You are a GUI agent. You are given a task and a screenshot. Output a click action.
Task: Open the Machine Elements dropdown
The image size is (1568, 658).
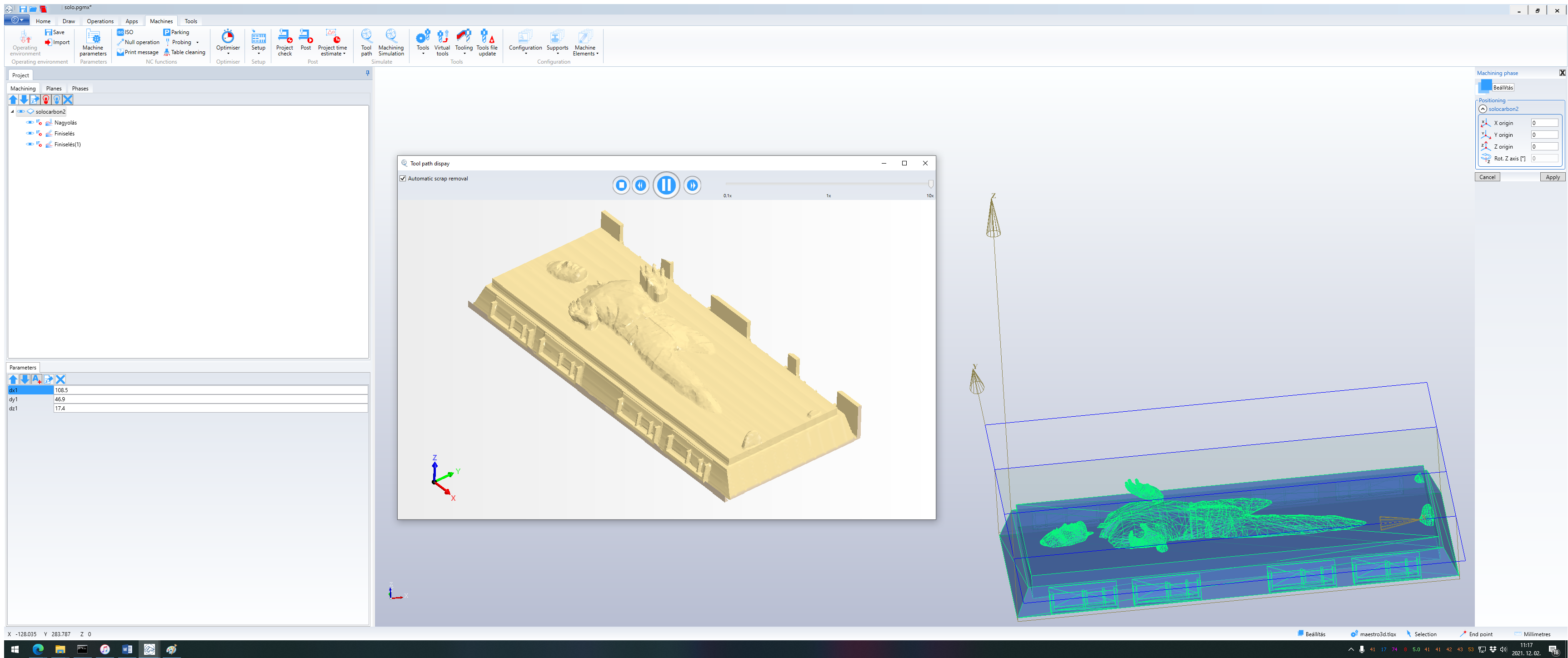tap(598, 54)
